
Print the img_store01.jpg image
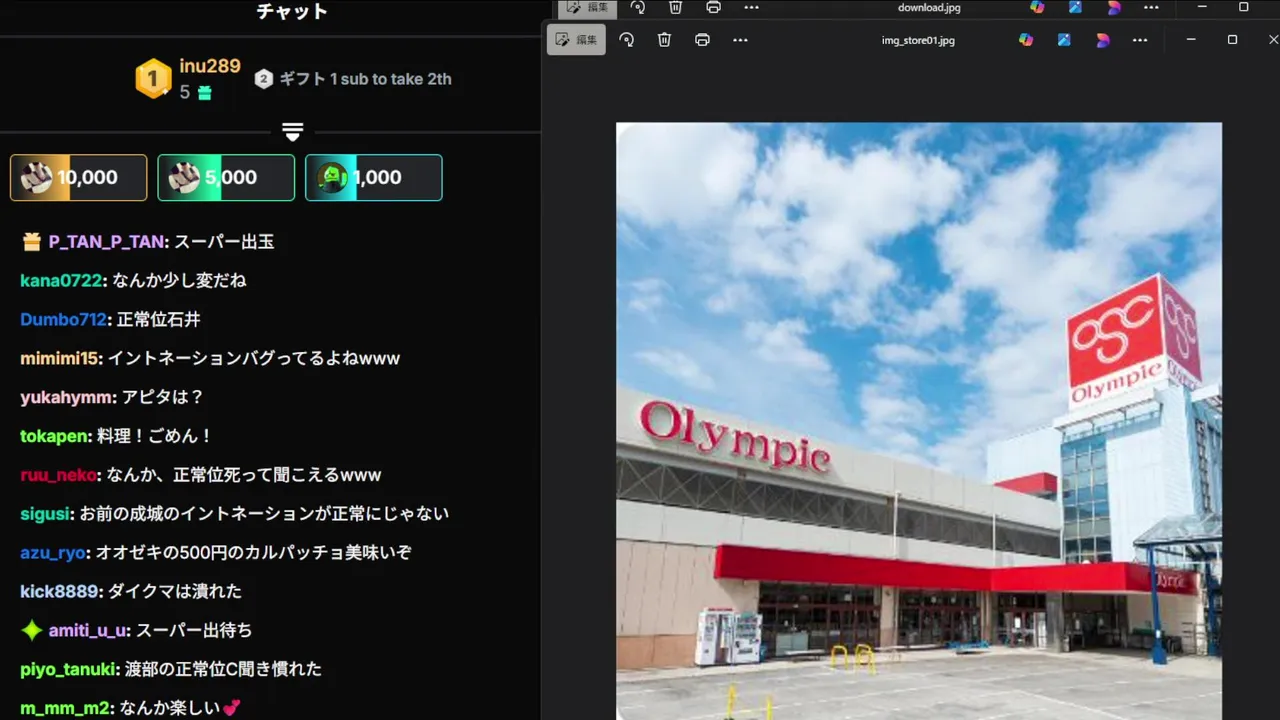click(x=702, y=40)
